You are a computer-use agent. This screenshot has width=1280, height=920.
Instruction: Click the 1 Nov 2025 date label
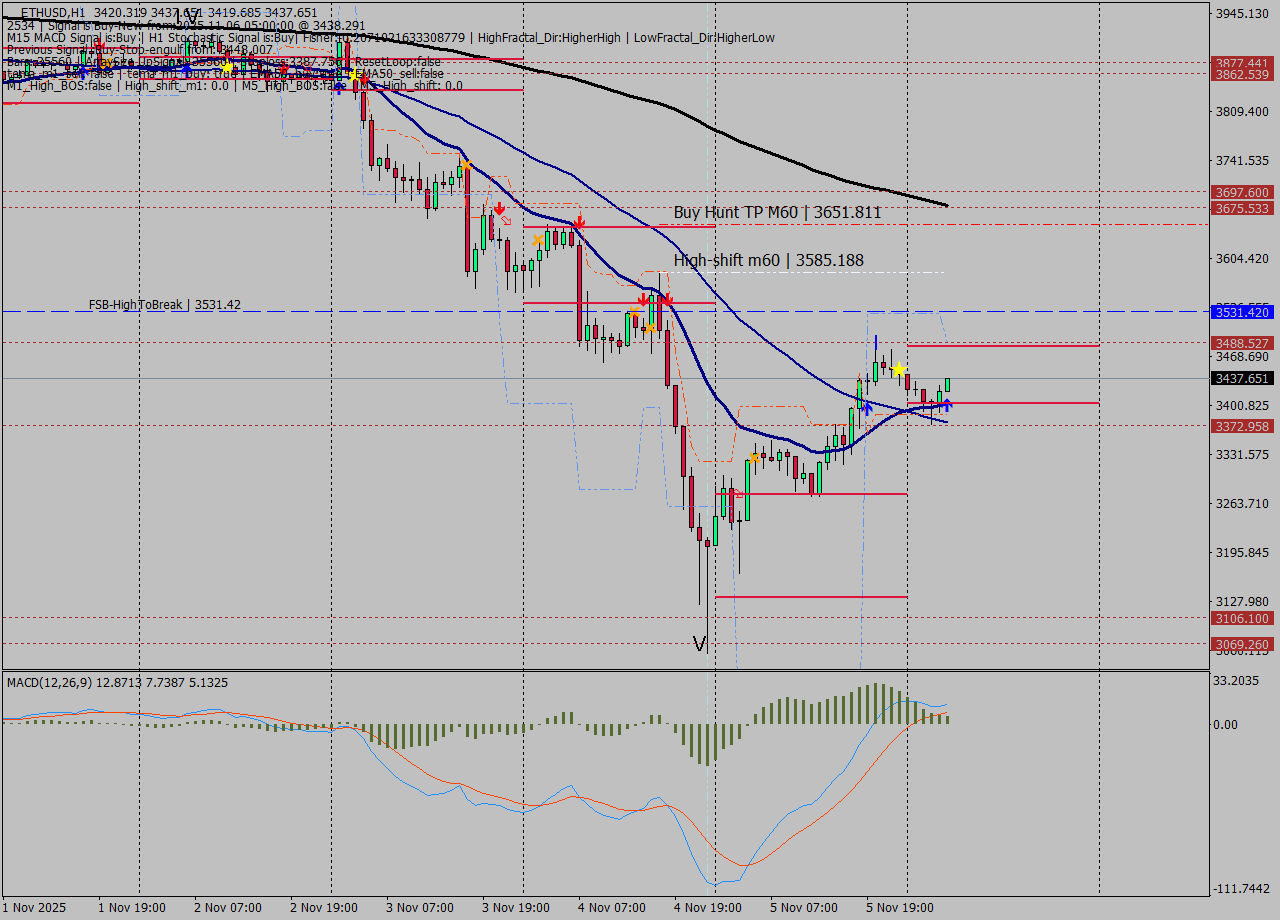[34, 908]
